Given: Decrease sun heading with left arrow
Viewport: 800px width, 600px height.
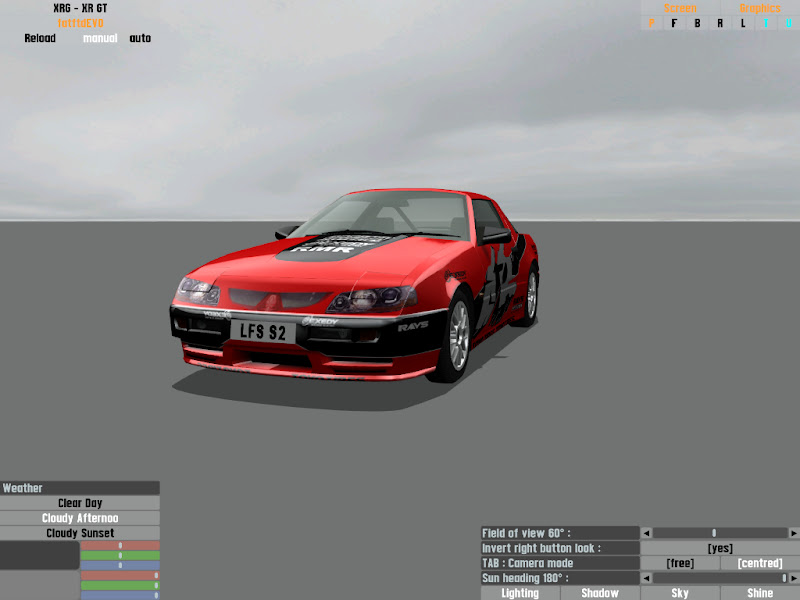Looking at the screenshot, I should pyautogui.click(x=646, y=578).
